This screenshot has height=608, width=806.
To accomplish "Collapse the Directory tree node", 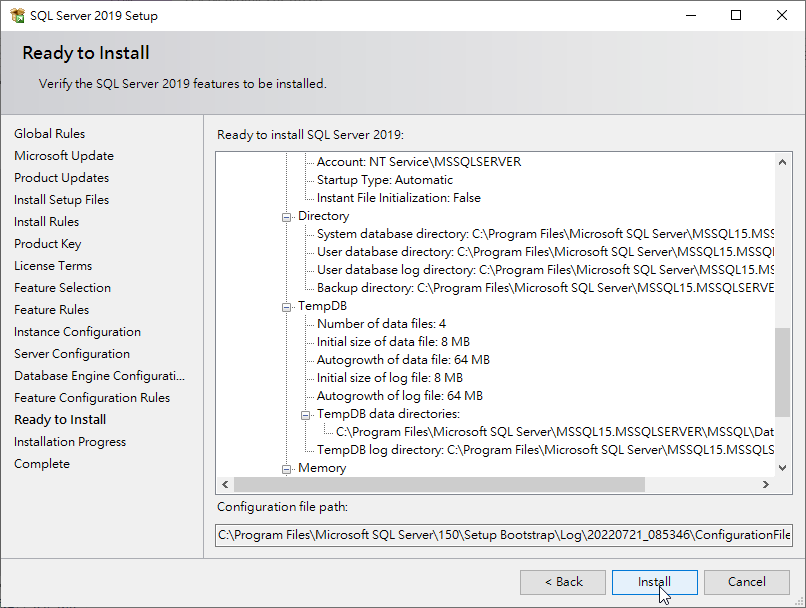I will (x=286, y=217).
